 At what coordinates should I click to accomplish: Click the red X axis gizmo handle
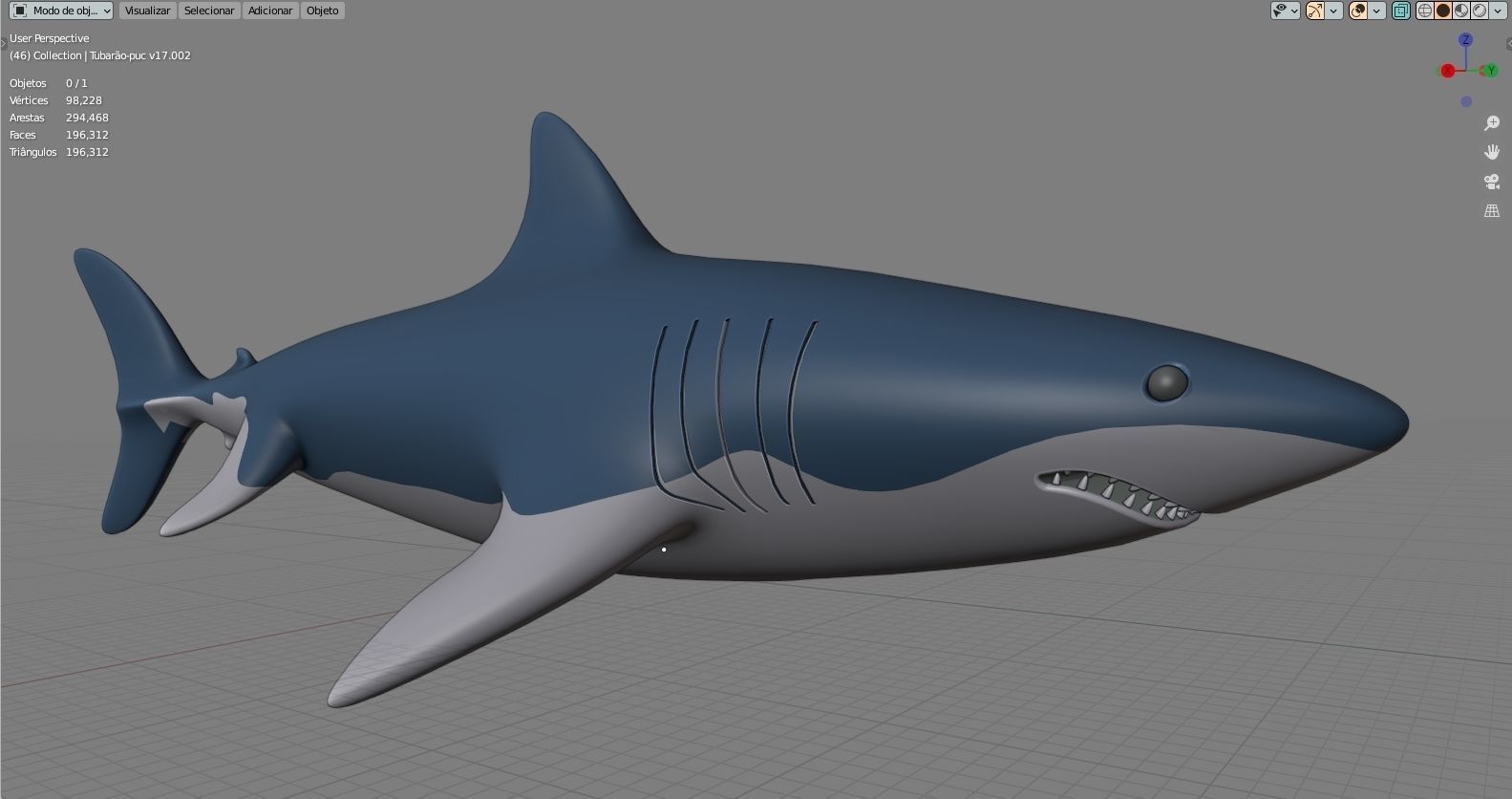1447,71
